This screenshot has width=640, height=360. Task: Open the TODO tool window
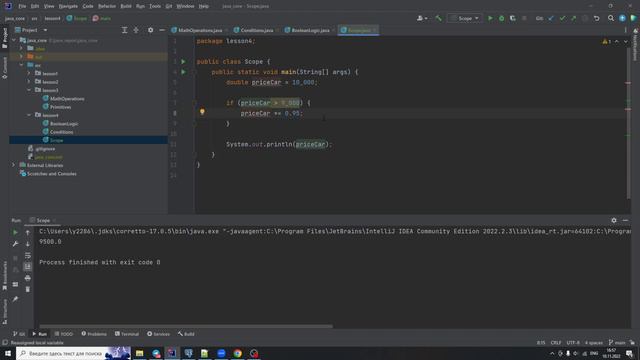click(64, 334)
